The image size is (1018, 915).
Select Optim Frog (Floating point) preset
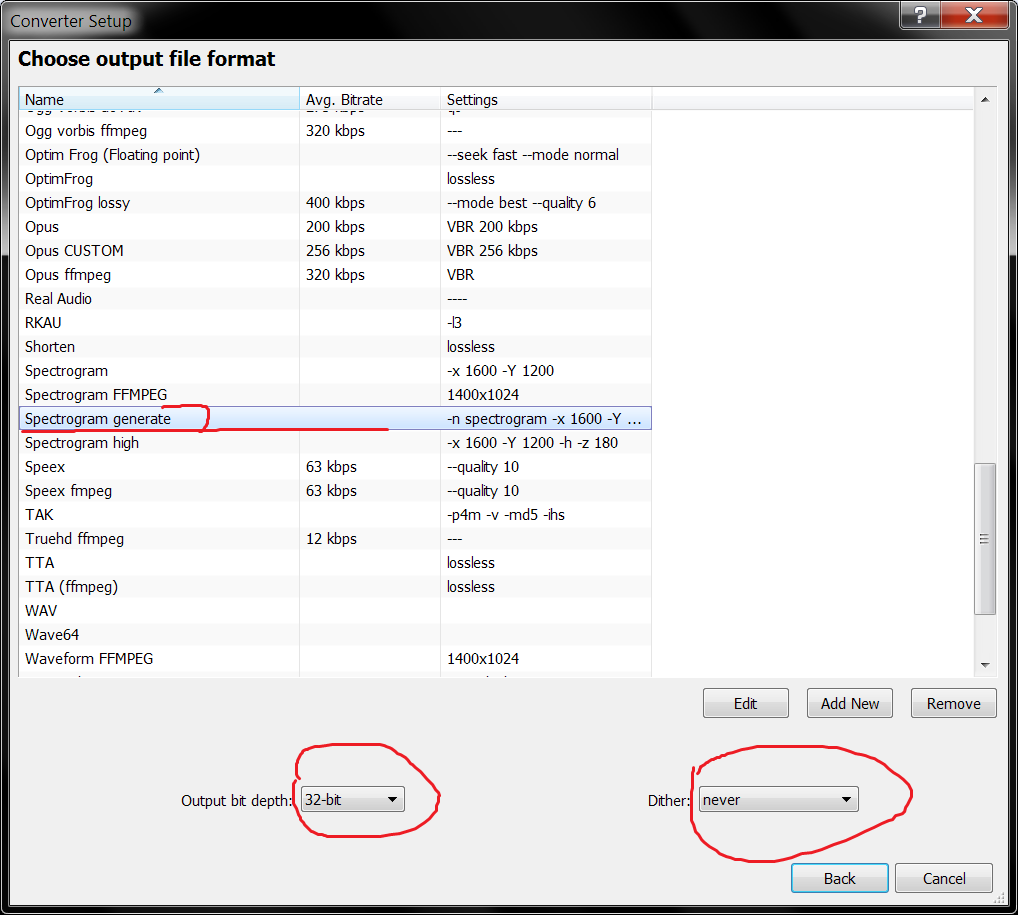pyautogui.click(x=335, y=155)
